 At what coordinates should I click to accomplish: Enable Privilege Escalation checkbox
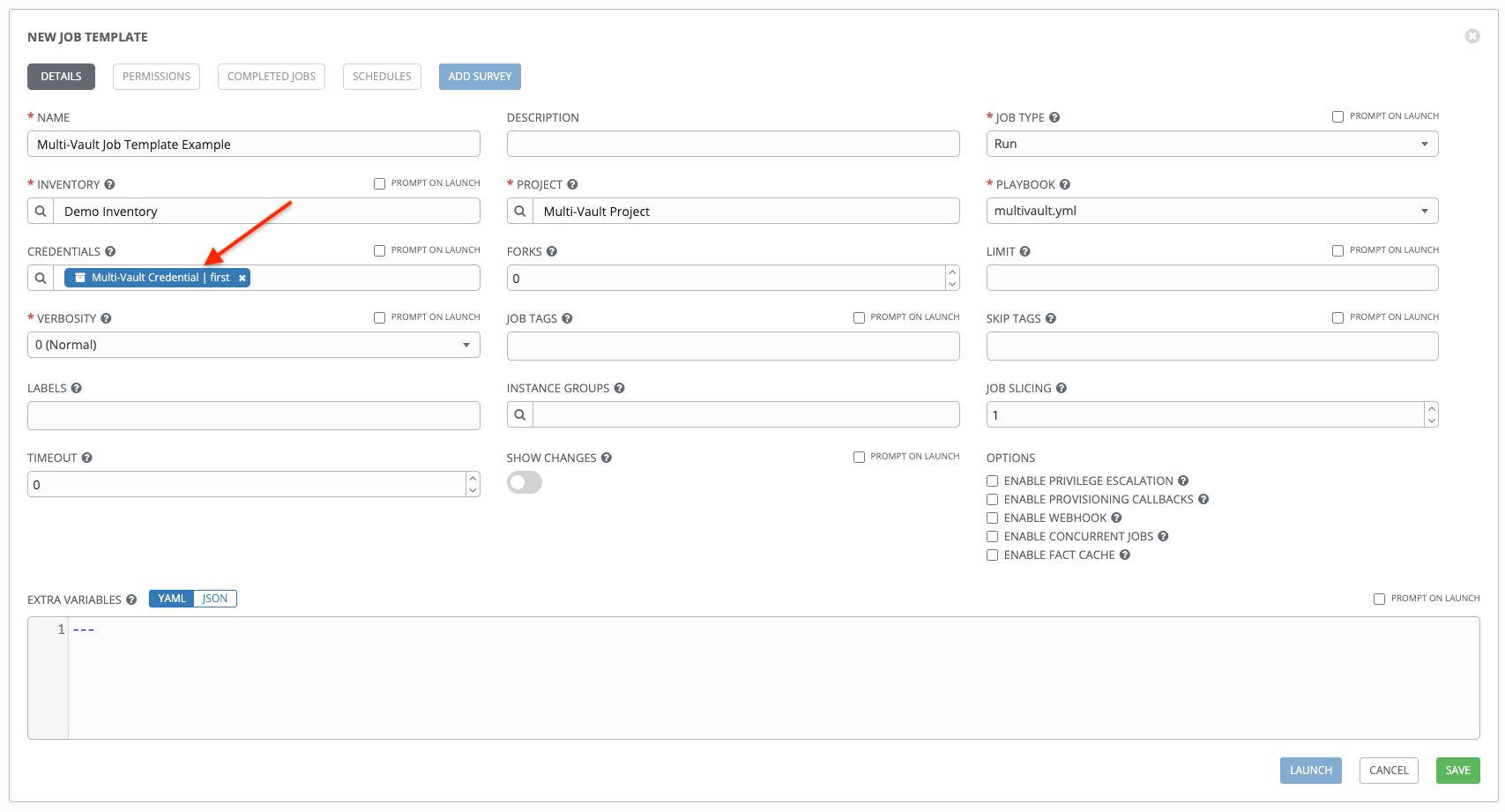click(993, 481)
